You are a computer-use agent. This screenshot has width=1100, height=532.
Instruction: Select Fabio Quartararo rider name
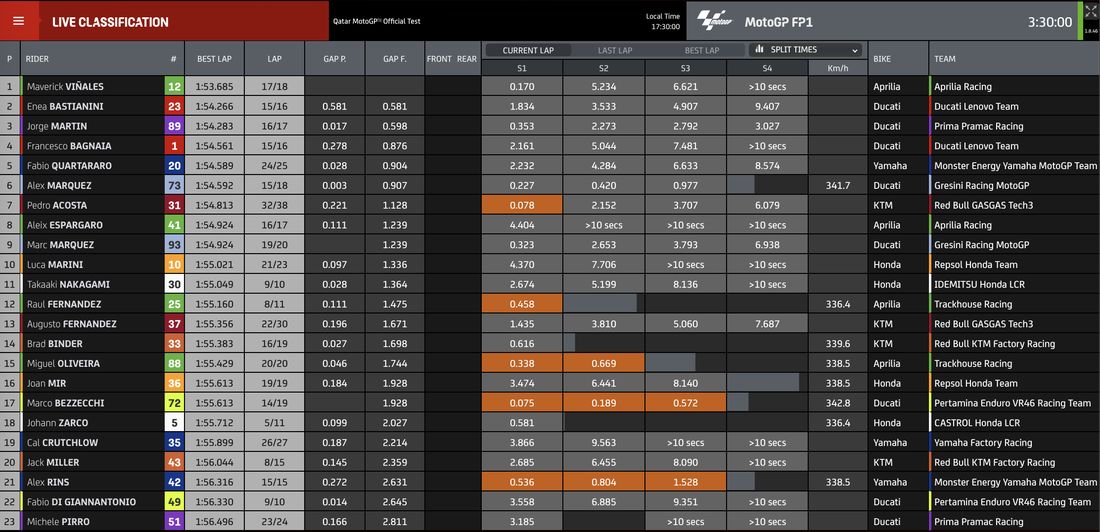(x=69, y=166)
